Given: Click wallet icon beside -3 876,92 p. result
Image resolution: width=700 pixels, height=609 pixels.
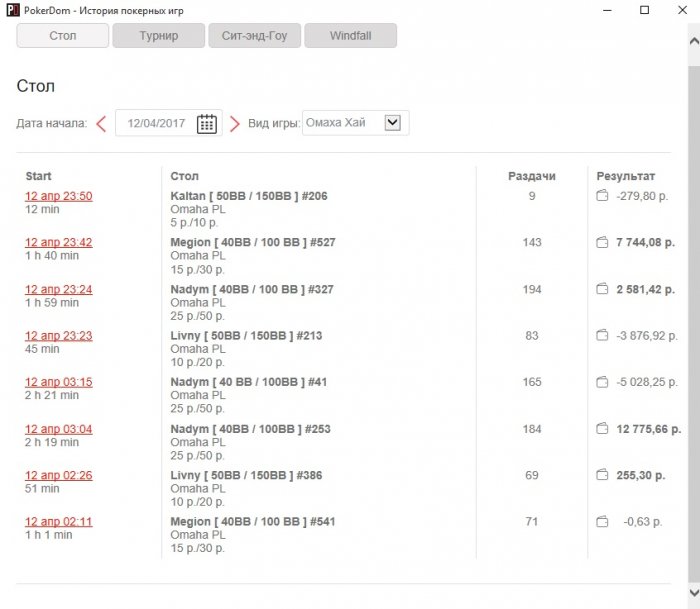Looking at the screenshot, I should [x=602, y=336].
